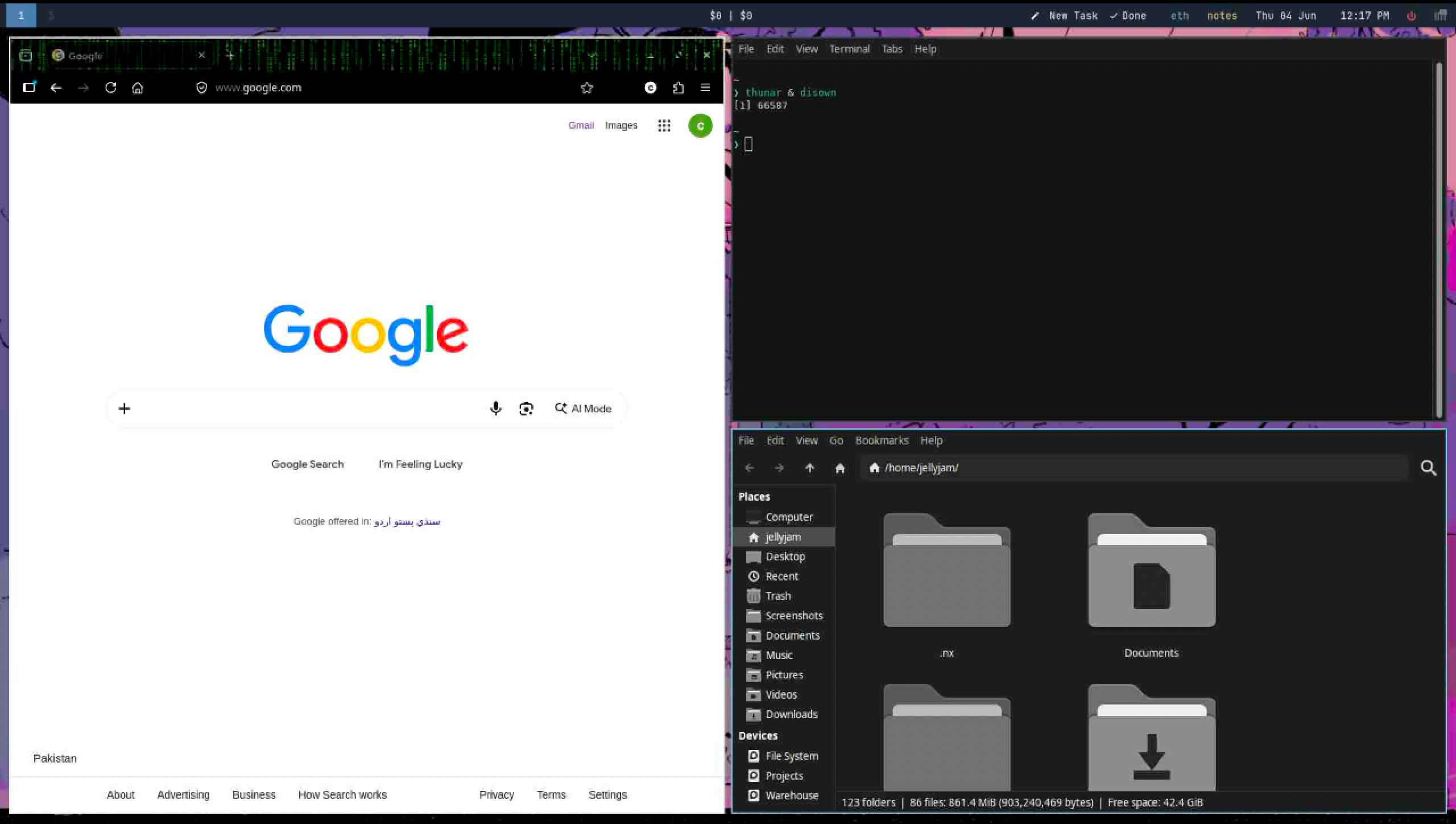Select Music in Places sidebar
The width and height of the screenshot is (1456, 824).
[784, 655]
